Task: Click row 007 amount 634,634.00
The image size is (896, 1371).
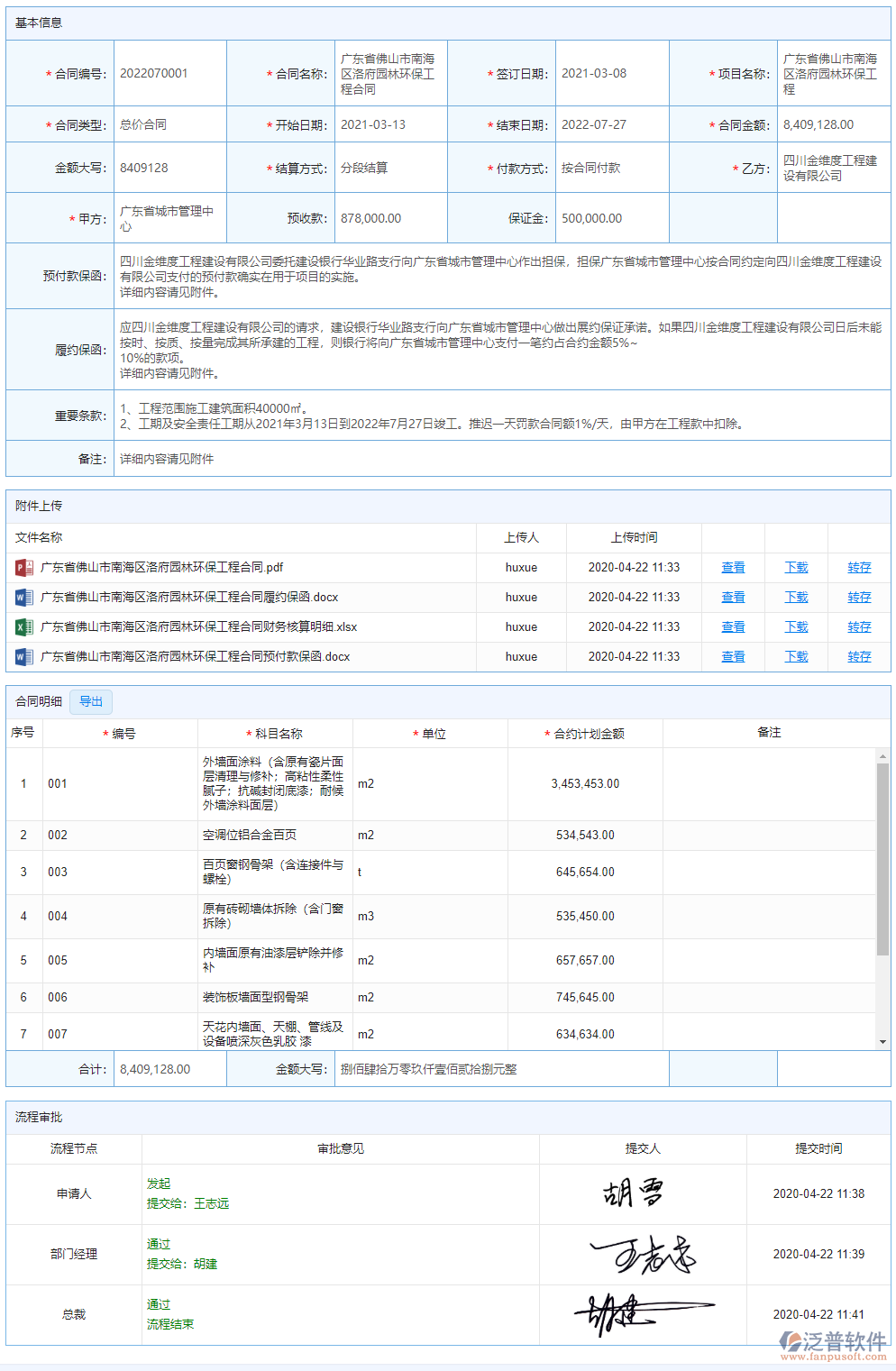Action: pyautogui.click(x=585, y=1035)
